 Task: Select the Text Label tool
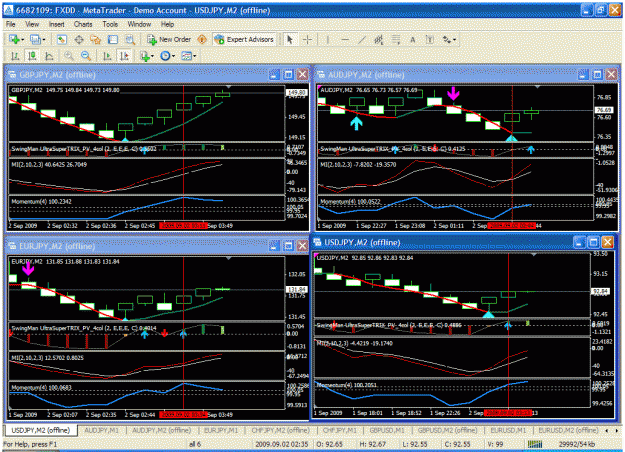pyautogui.click(x=430, y=39)
